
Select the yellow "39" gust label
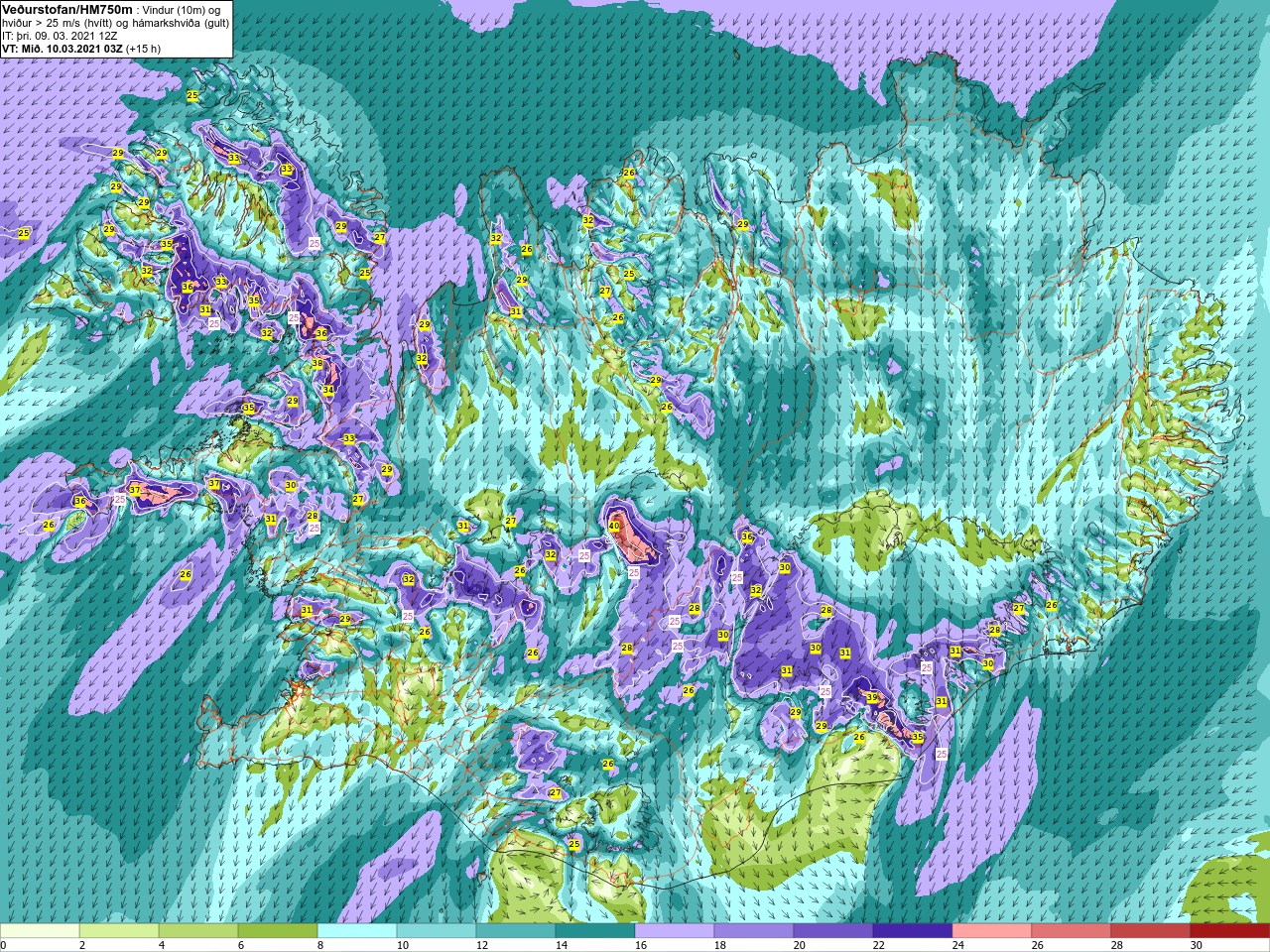coord(872,698)
